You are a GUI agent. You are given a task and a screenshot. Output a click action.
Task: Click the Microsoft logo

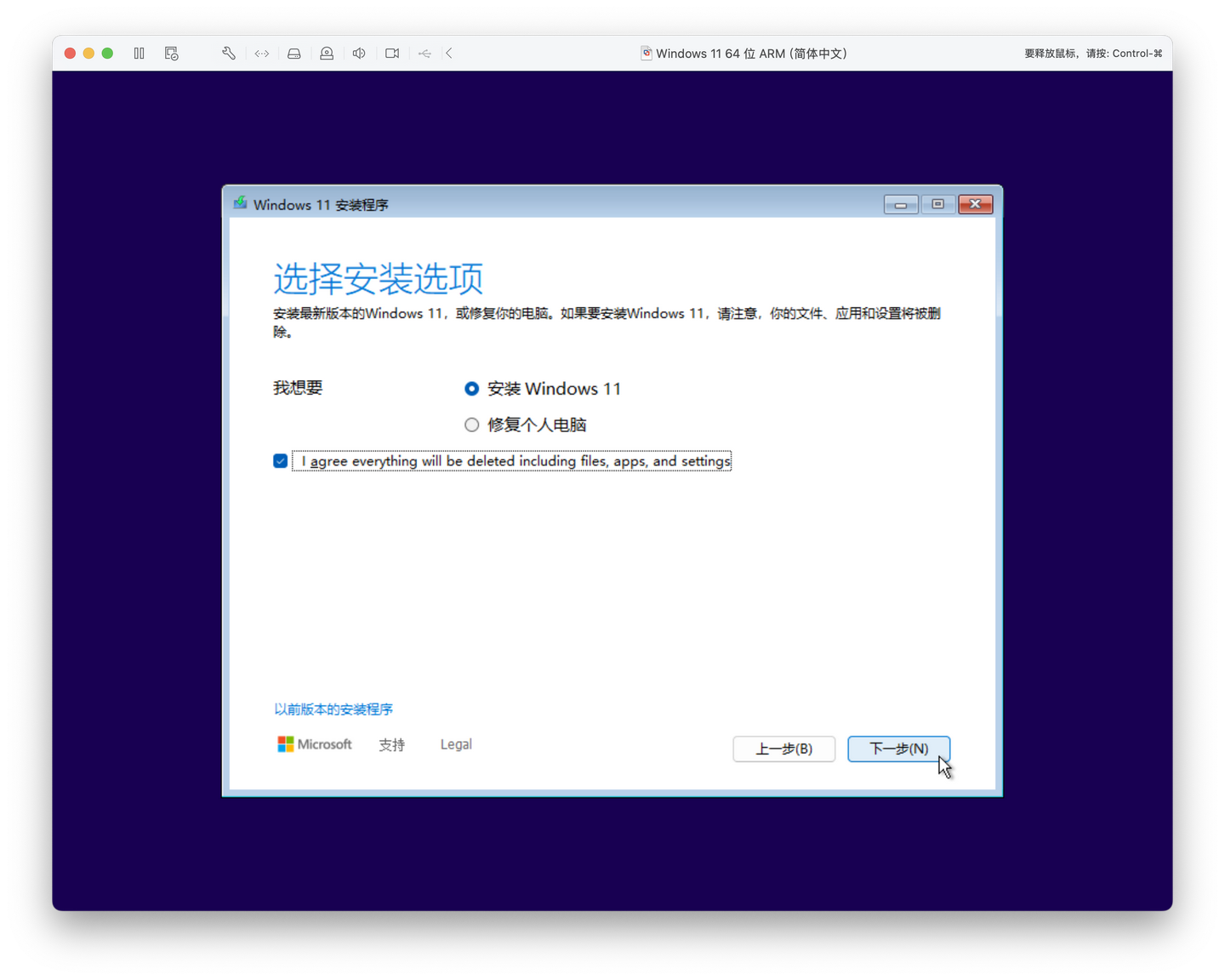[x=315, y=744]
